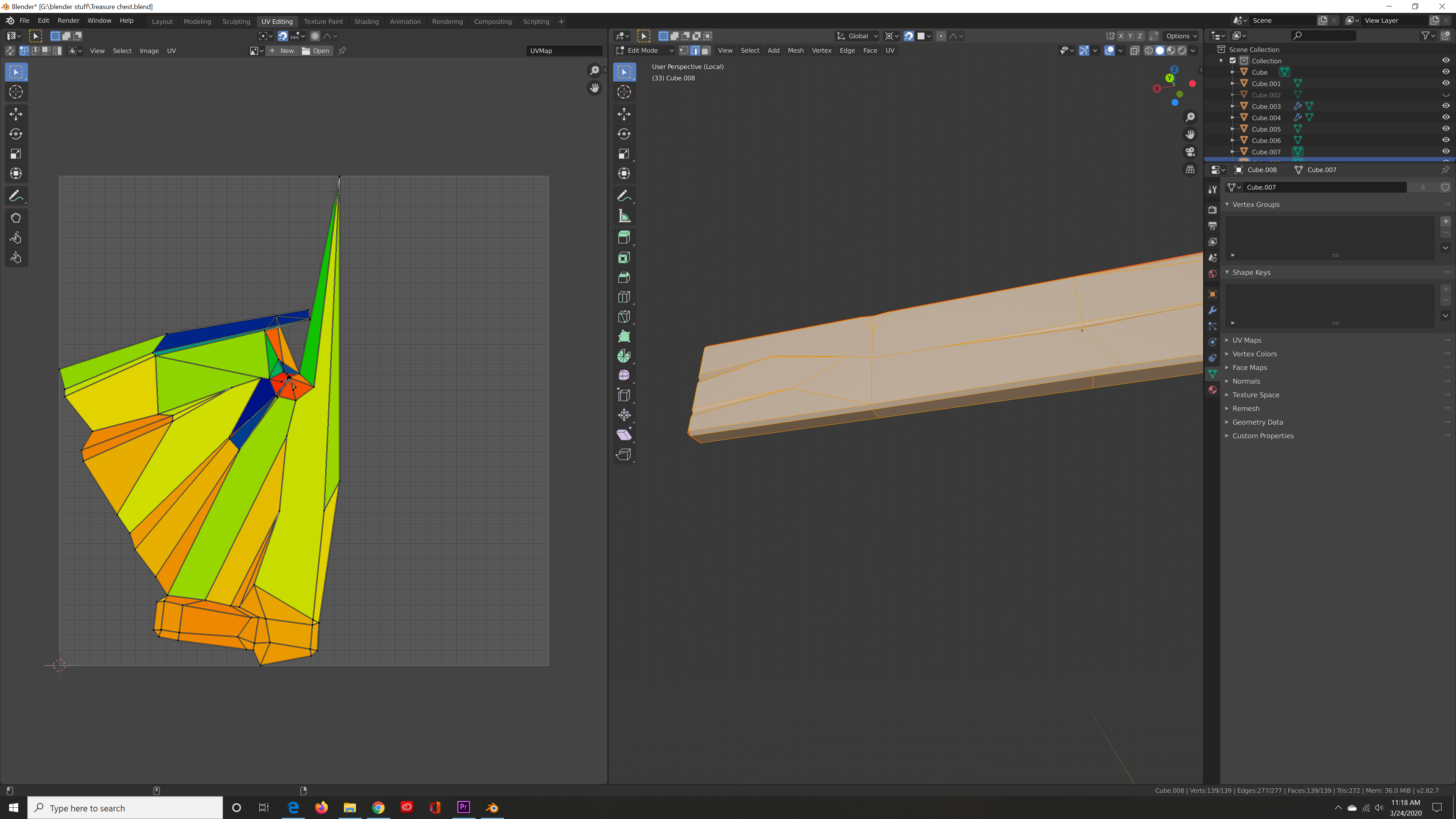Screen dimensions: 1456x819
Task: Toggle the Collection exclude checkbox
Action: click(x=1233, y=61)
